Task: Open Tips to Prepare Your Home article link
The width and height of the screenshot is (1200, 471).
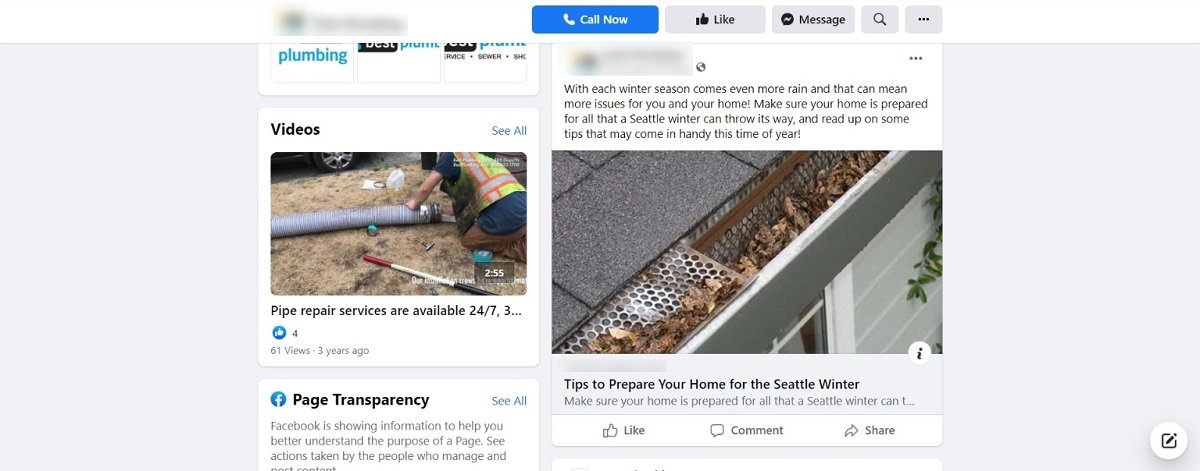Action: pyautogui.click(x=712, y=384)
